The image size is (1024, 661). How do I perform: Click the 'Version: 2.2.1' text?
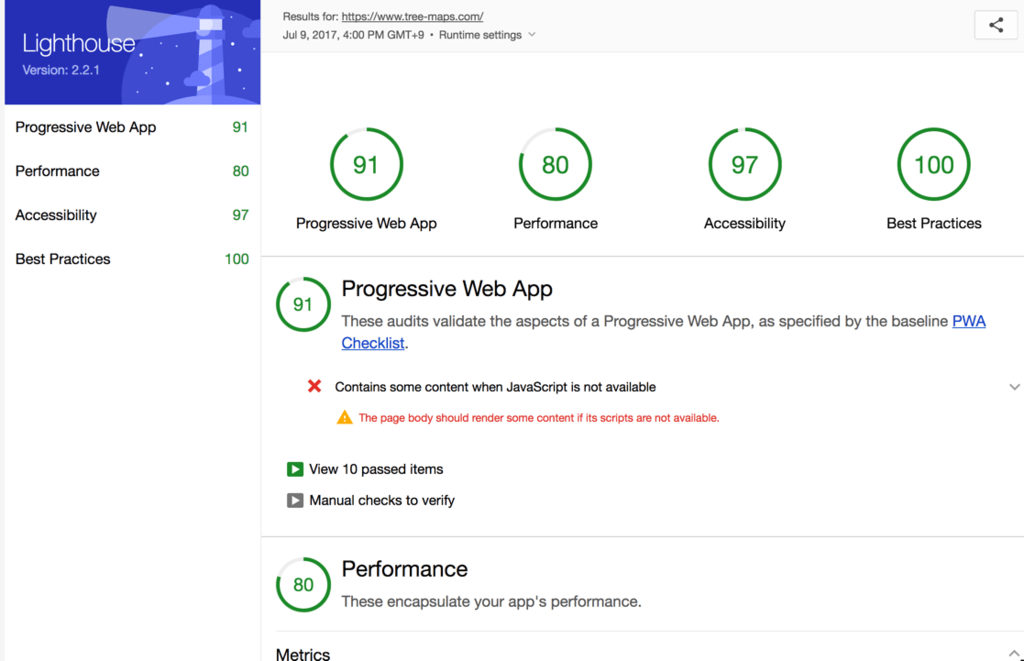pyautogui.click(x=61, y=70)
